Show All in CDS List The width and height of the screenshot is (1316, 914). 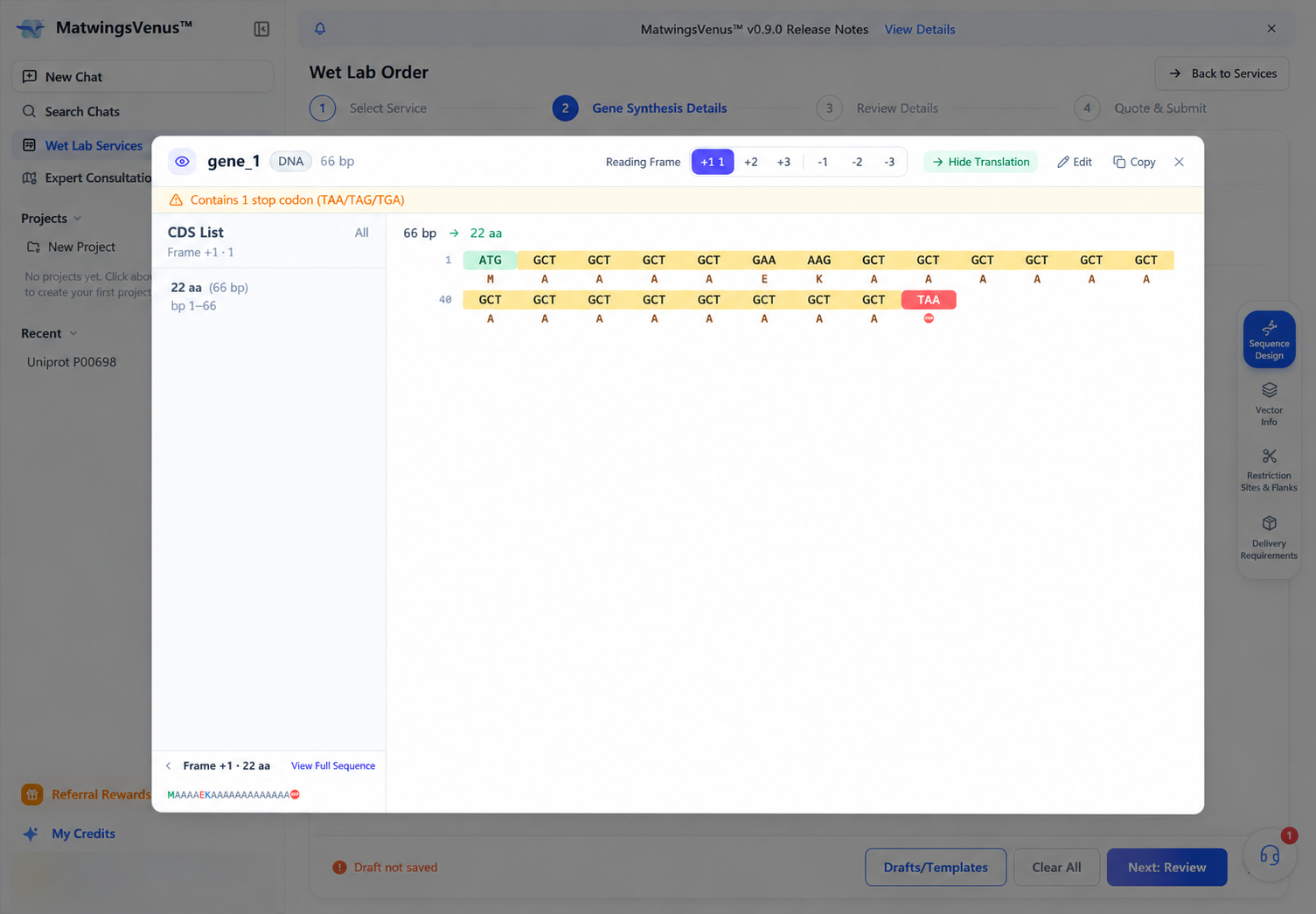pyautogui.click(x=361, y=233)
